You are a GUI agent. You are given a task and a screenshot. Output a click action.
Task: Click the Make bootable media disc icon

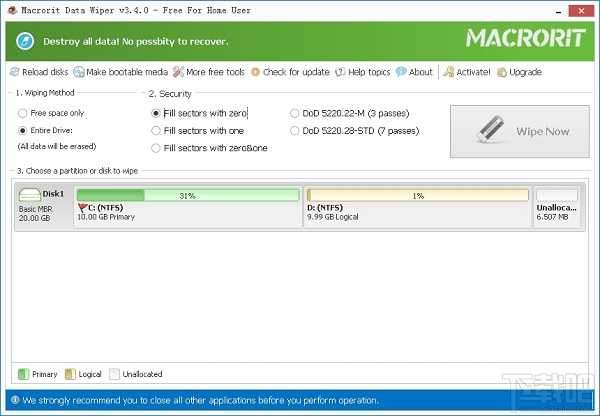[x=78, y=72]
